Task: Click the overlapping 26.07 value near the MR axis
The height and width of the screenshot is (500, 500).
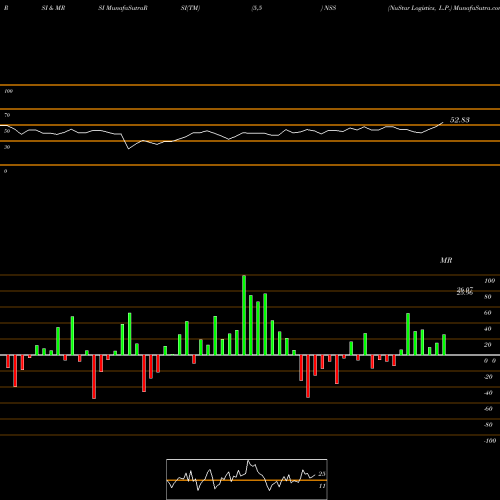Action: (x=465, y=291)
